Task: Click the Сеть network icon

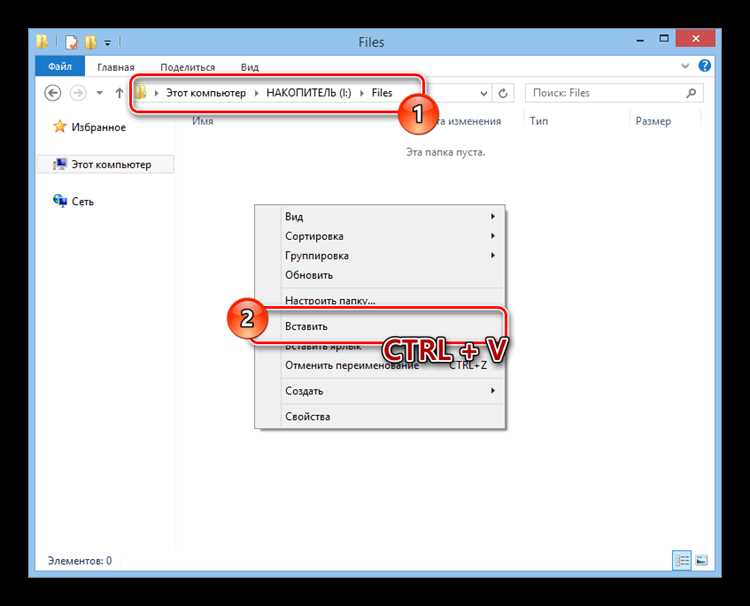Action: (x=60, y=201)
